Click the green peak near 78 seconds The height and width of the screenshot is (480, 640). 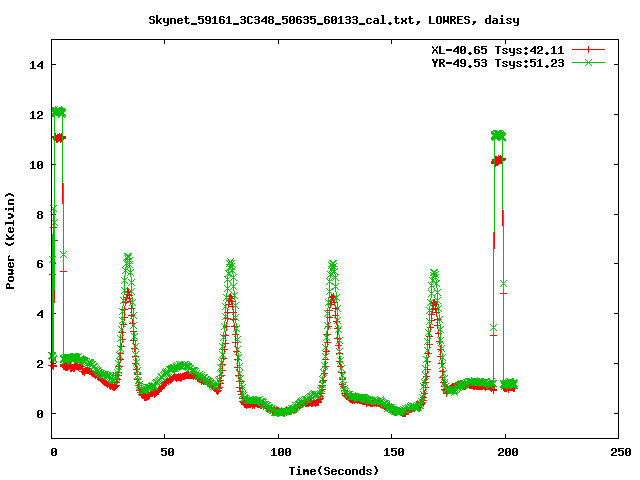click(x=231, y=263)
